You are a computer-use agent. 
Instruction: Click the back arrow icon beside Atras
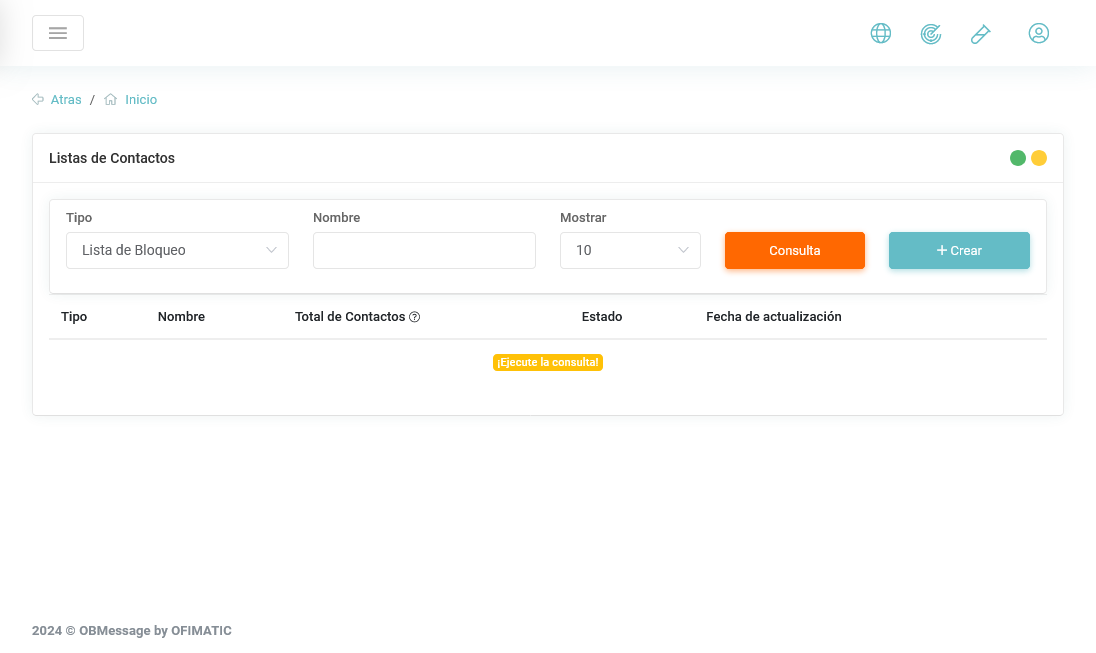pyautogui.click(x=38, y=100)
